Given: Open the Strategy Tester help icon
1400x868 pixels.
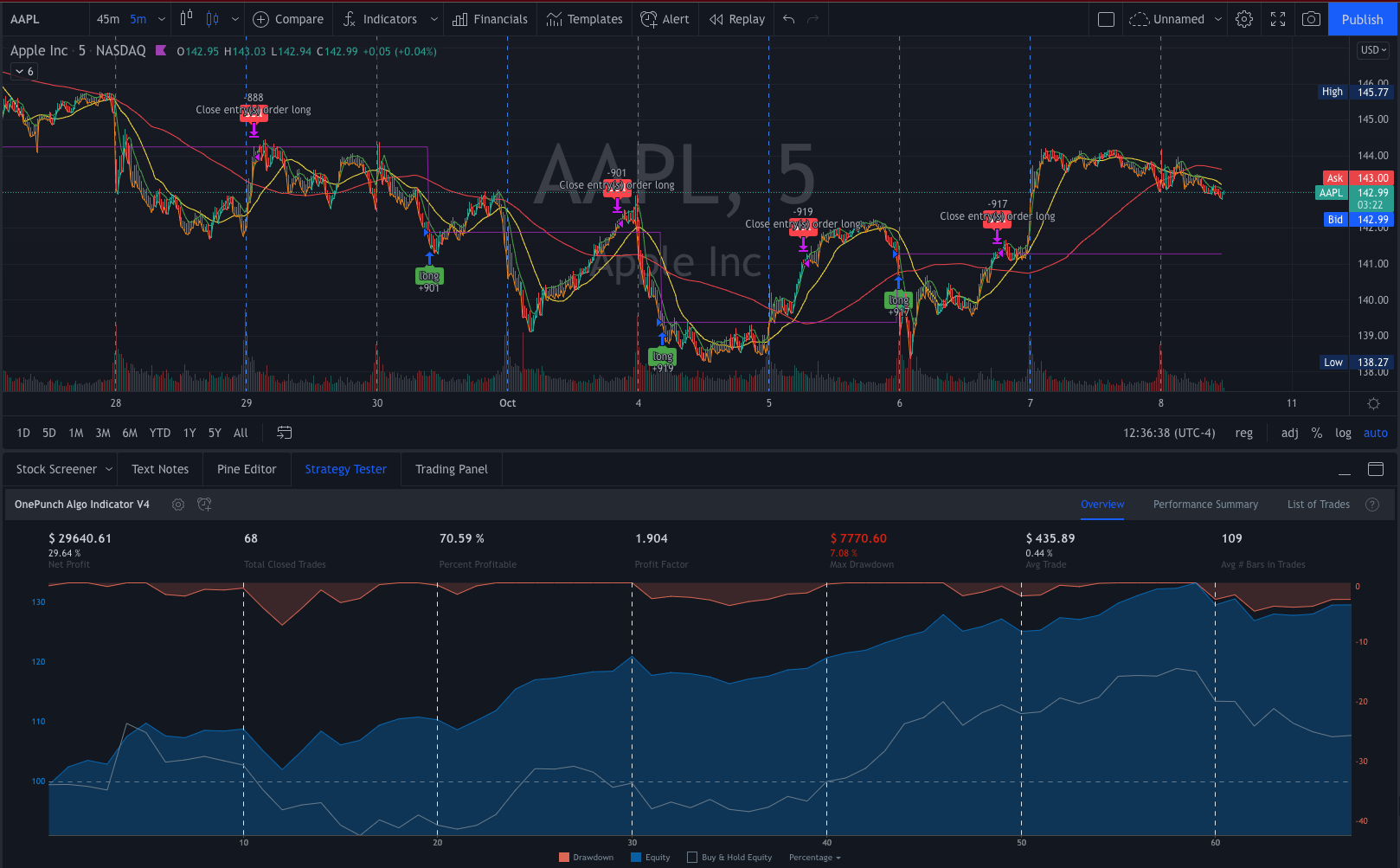Looking at the screenshot, I should [1372, 505].
